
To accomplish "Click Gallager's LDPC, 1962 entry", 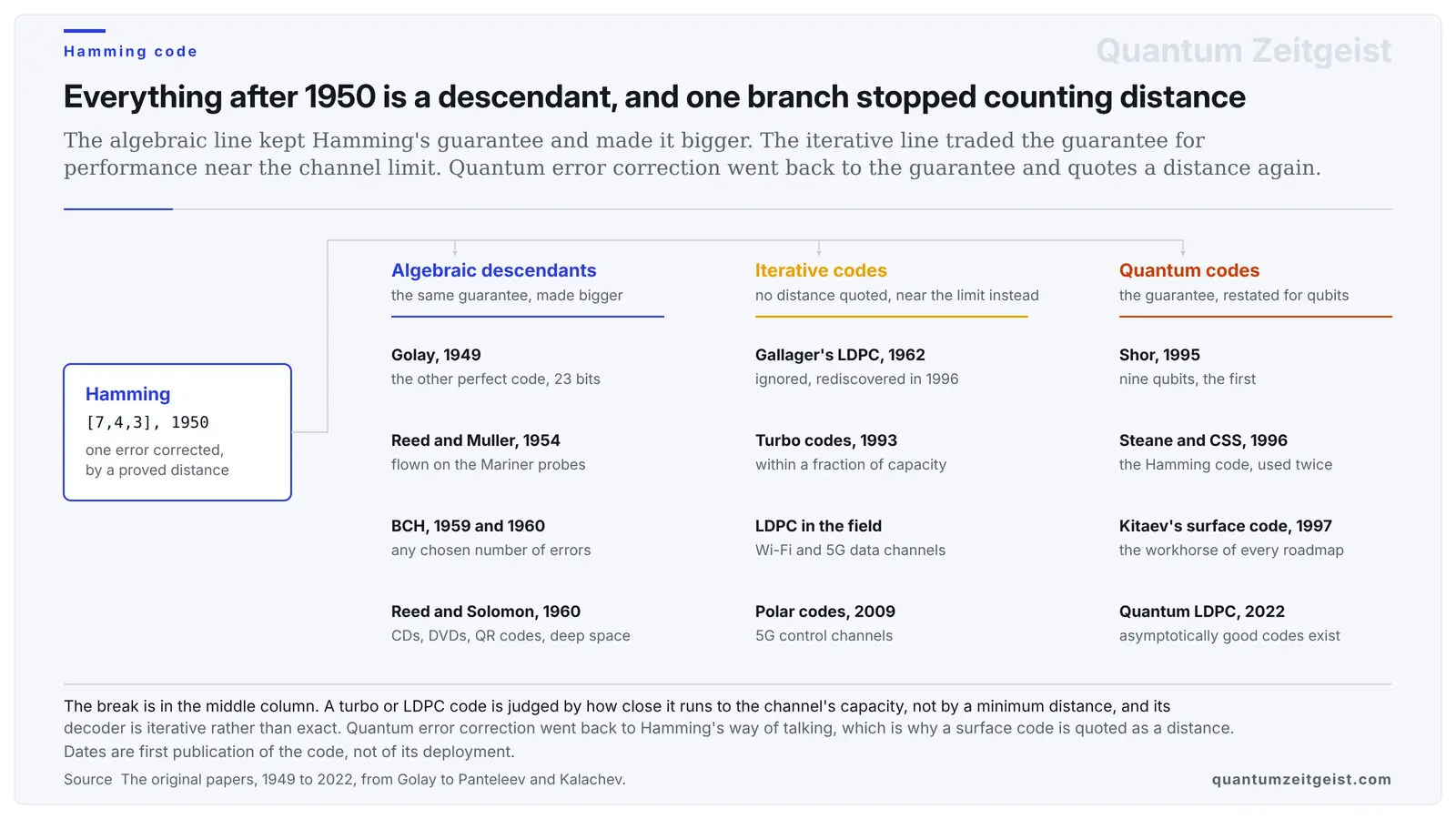I will 857,367.
